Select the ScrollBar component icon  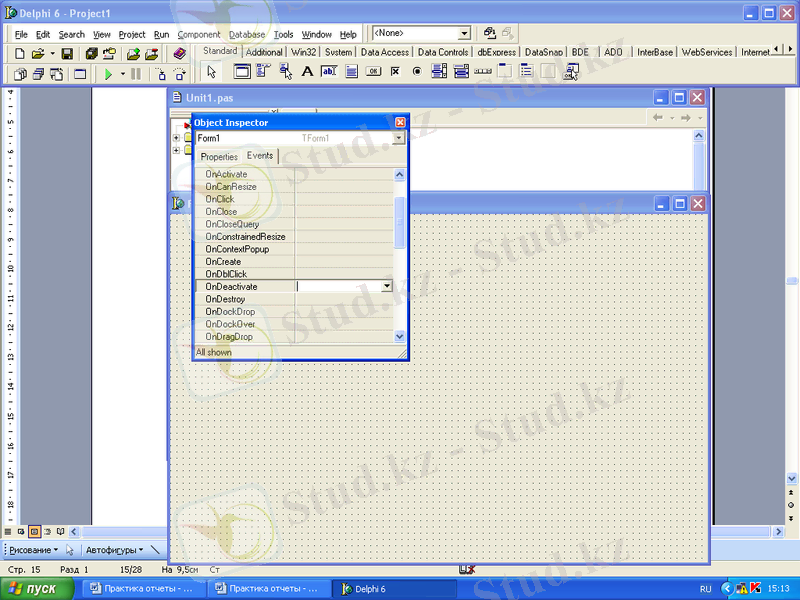(483, 72)
